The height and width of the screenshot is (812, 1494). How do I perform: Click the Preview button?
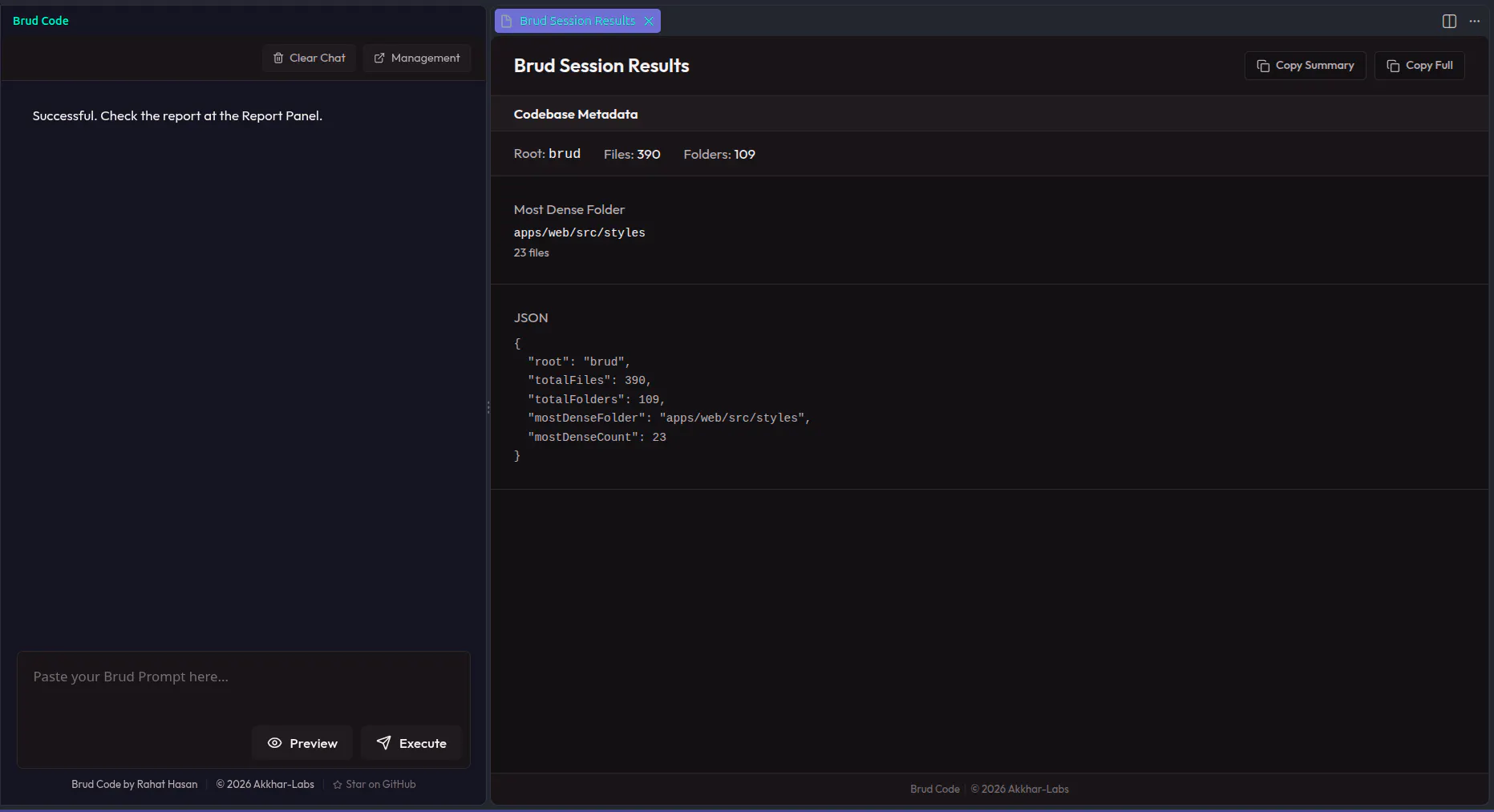[302, 743]
